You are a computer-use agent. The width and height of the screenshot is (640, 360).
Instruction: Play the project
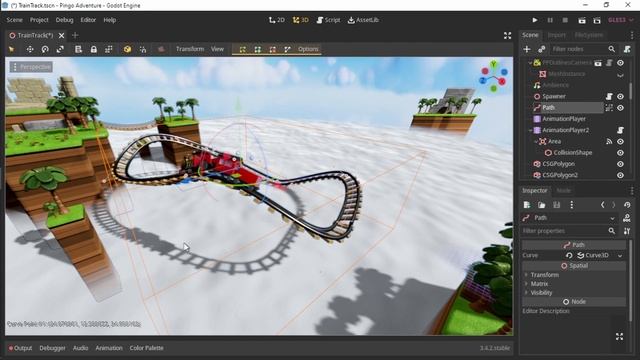coord(535,20)
